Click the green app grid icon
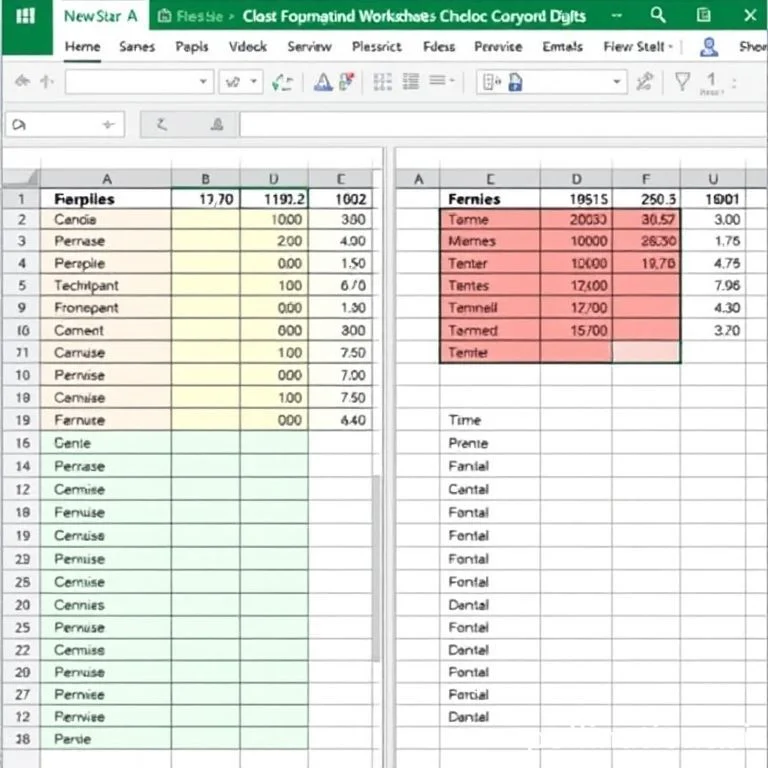This screenshot has width=768, height=768. click(26, 16)
